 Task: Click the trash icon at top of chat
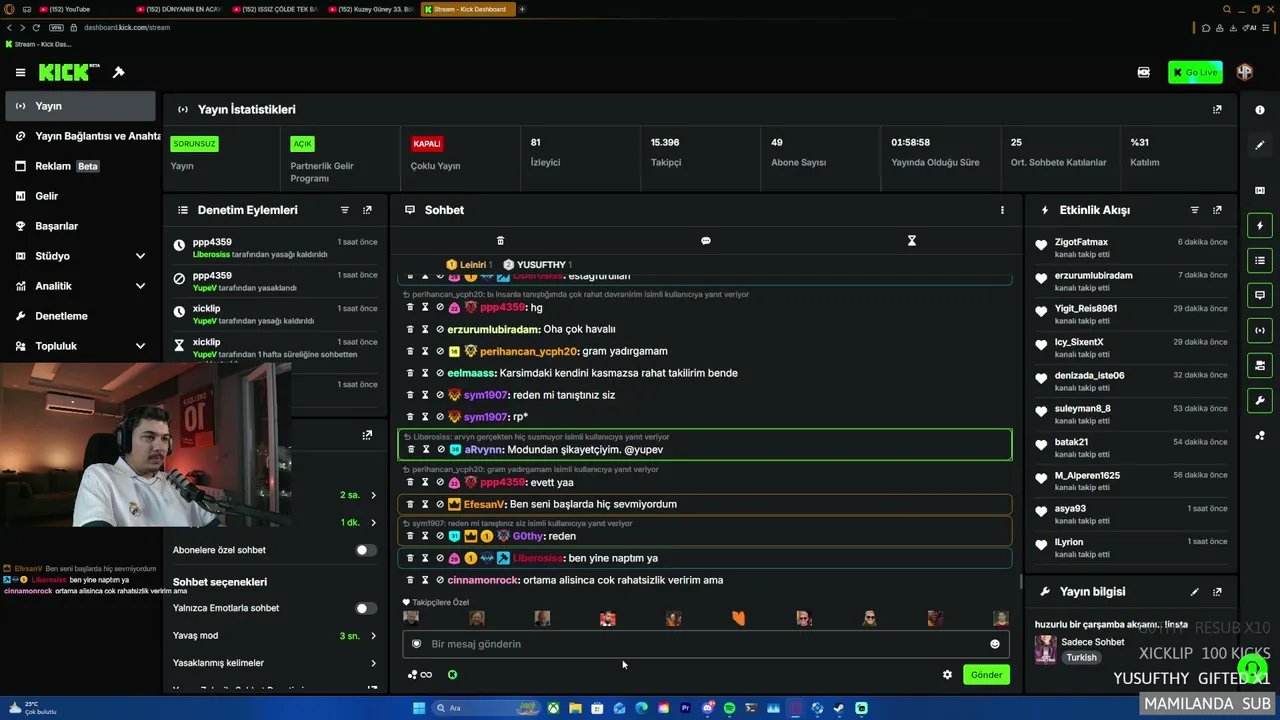point(501,241)
